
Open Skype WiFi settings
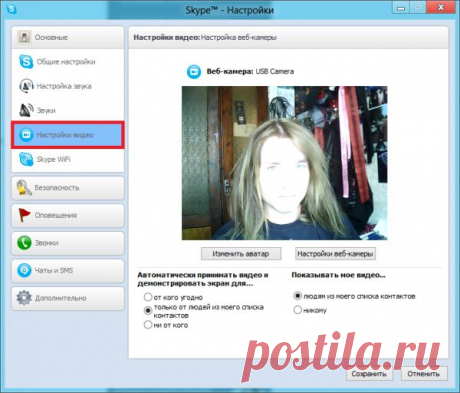click(x=68, y=159)
